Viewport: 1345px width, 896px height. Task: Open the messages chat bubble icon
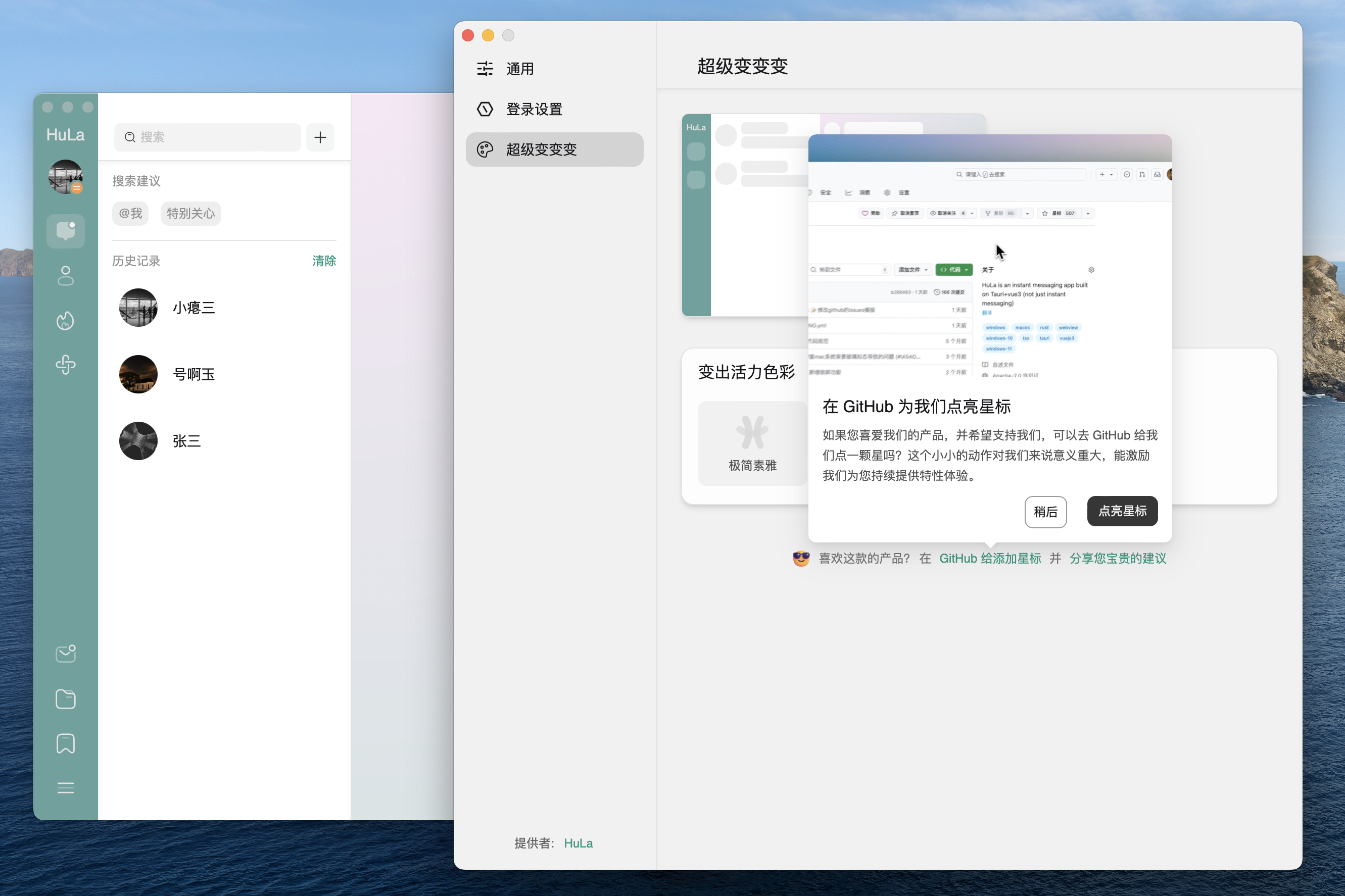(65, 231)
